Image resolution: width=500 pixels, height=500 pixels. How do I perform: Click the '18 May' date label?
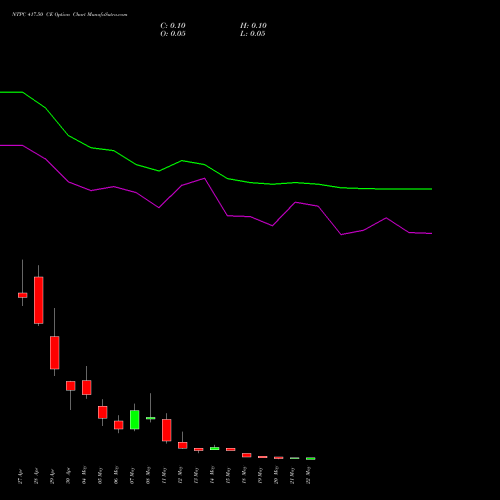click(x=244, y=475)
